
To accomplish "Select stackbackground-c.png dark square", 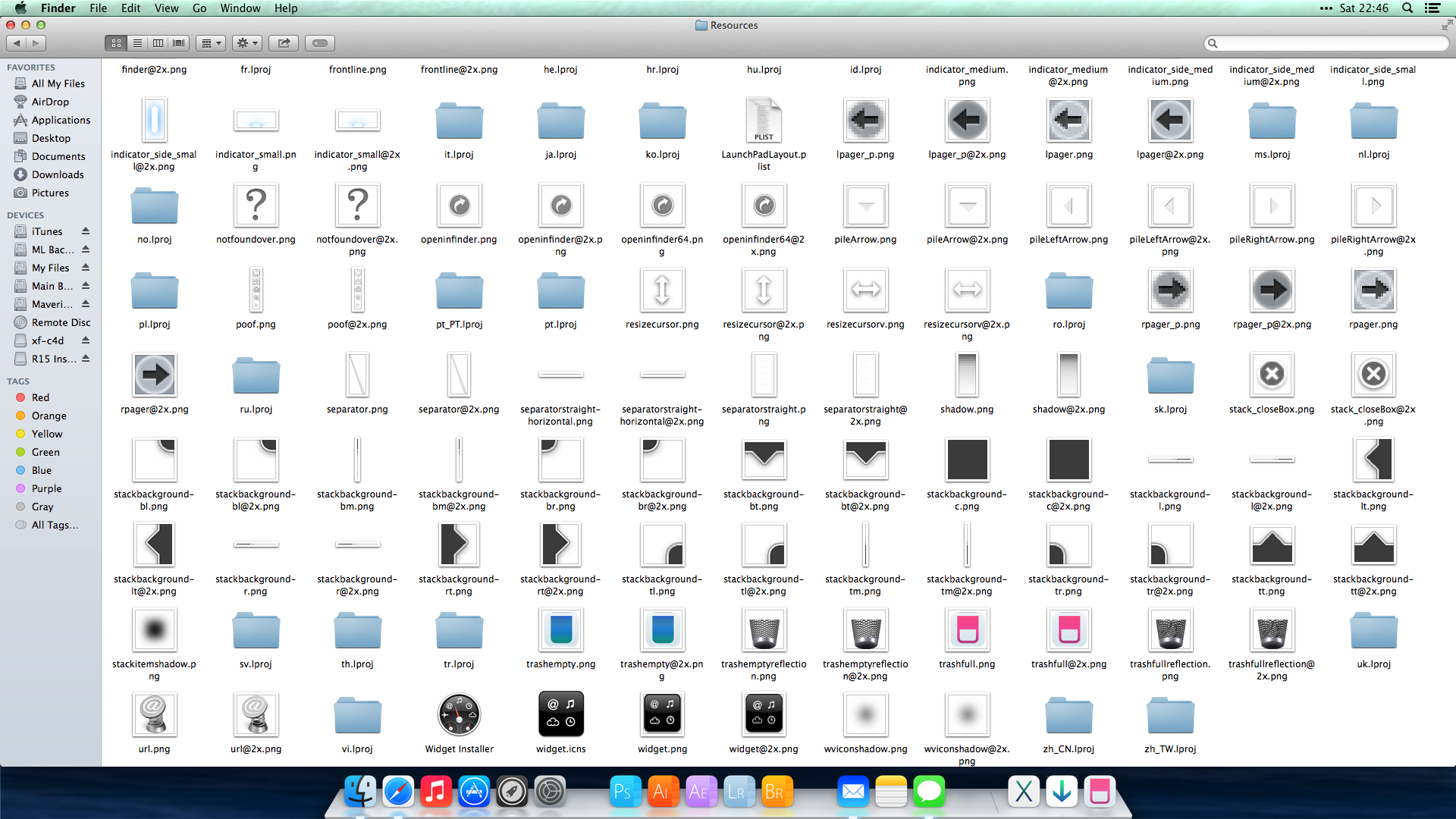I will 967,460.
